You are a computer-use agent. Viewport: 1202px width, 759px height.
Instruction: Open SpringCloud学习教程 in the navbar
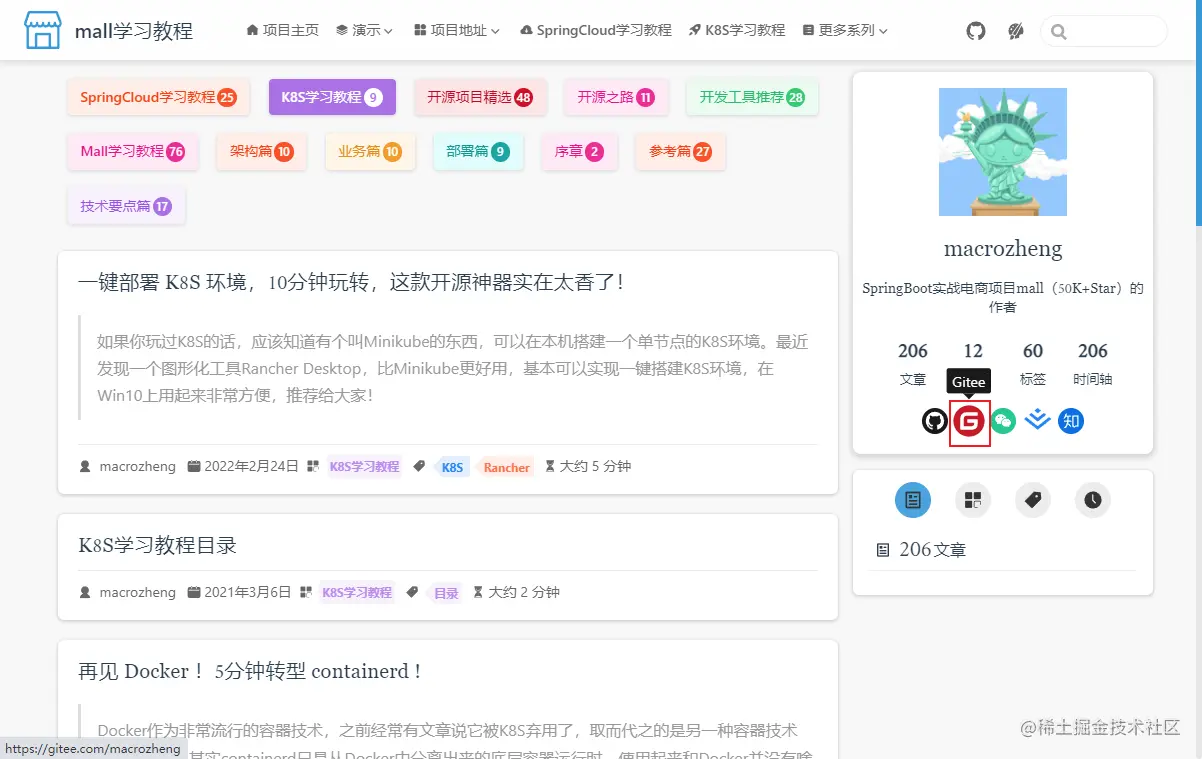[596, 31]
